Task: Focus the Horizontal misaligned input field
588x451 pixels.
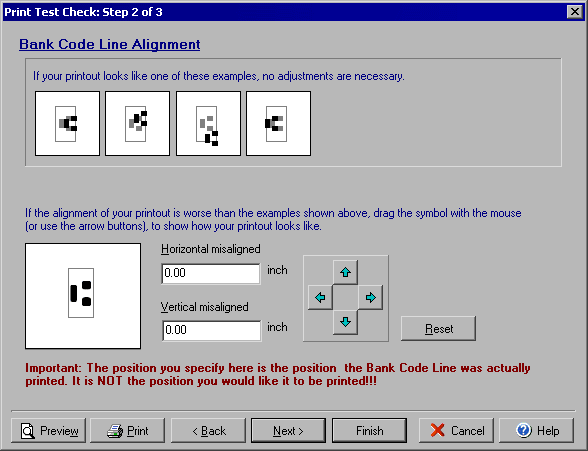Action: tap(211, 273)
